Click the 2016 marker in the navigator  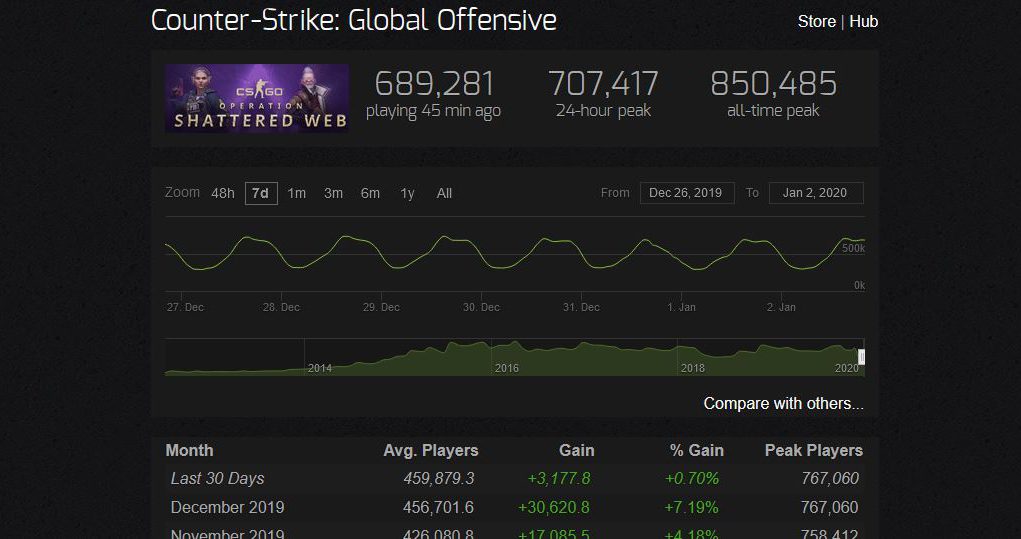[x=507, y=368]
